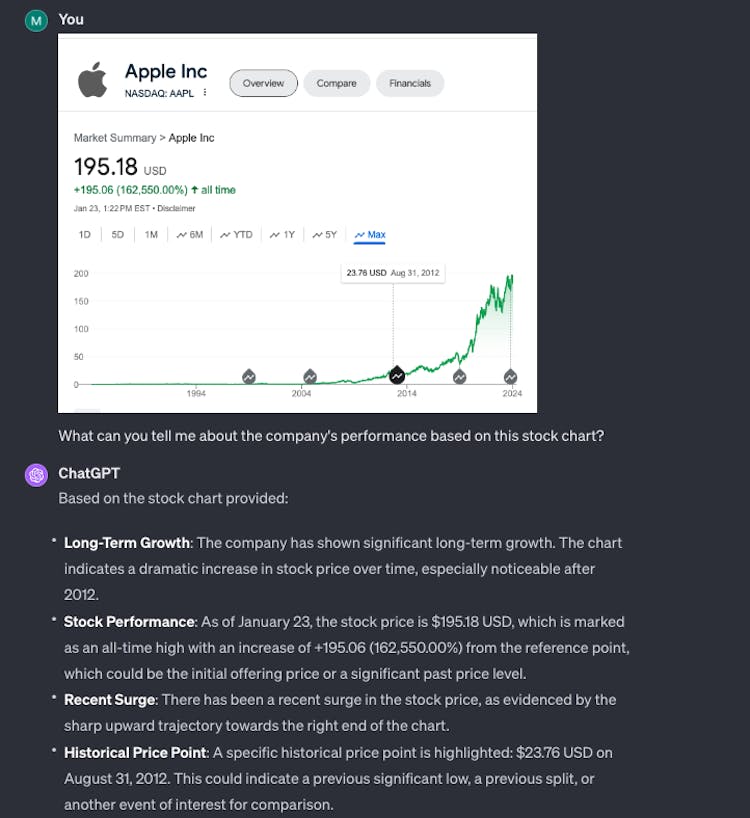Screen dimensions: 750x818
Task: Click the highlighted event marker near 2014
Action: pos(397,375)
